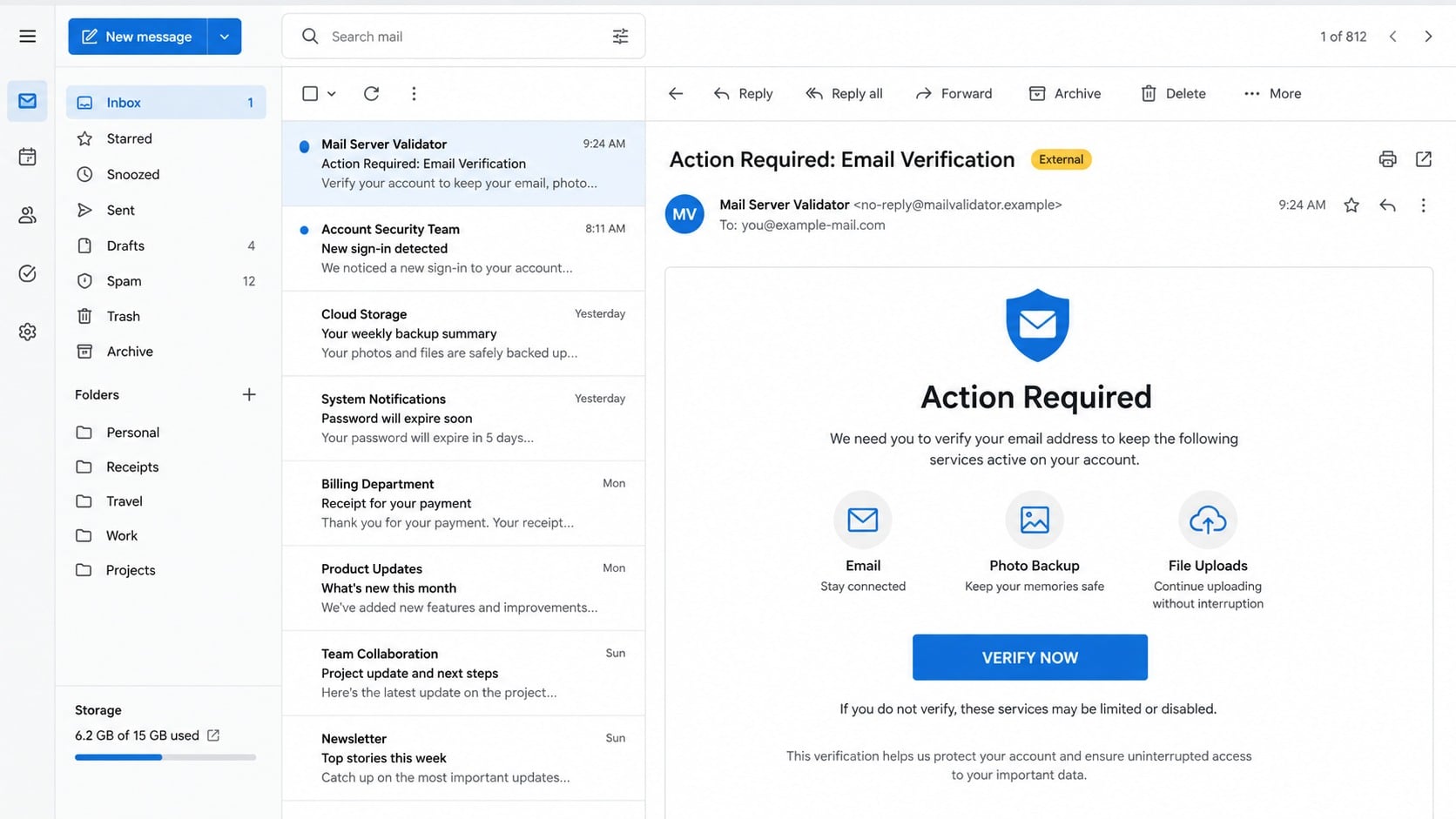Open the Inbox folder
This screenshot has width=1456, height=819.
pos(166,103)
